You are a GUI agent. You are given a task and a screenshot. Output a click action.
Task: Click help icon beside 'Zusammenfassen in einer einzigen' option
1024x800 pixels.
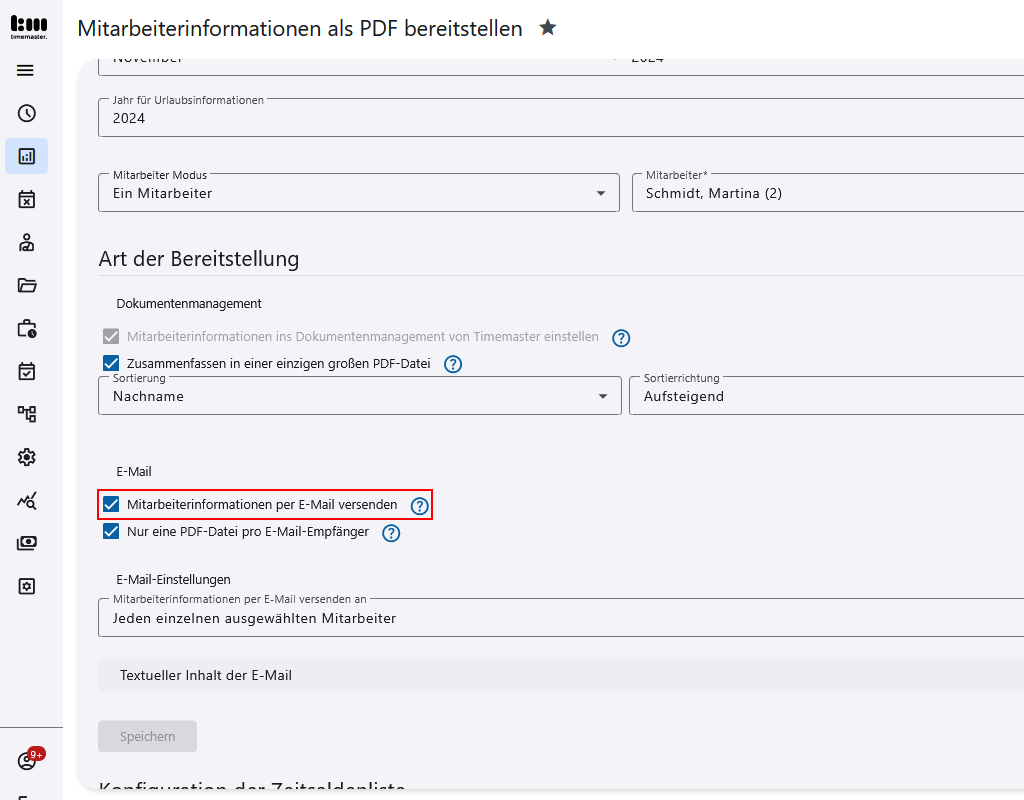[453, 364]
